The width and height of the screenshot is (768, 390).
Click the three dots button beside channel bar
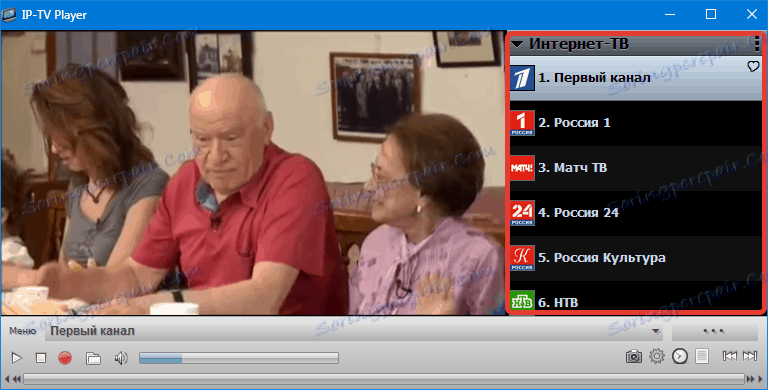click(714, 331)
